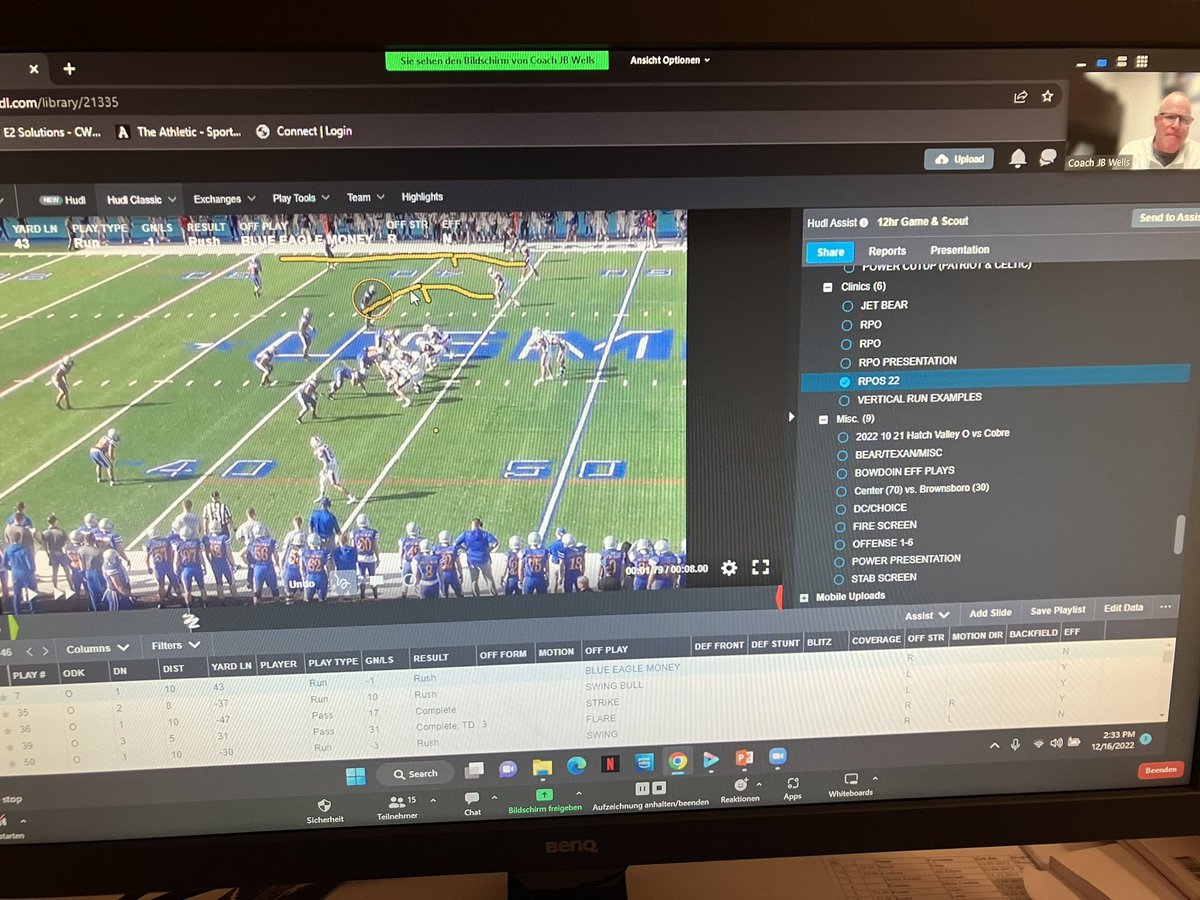Open the notifications bell in Hudl

(x=1017, y=158)
